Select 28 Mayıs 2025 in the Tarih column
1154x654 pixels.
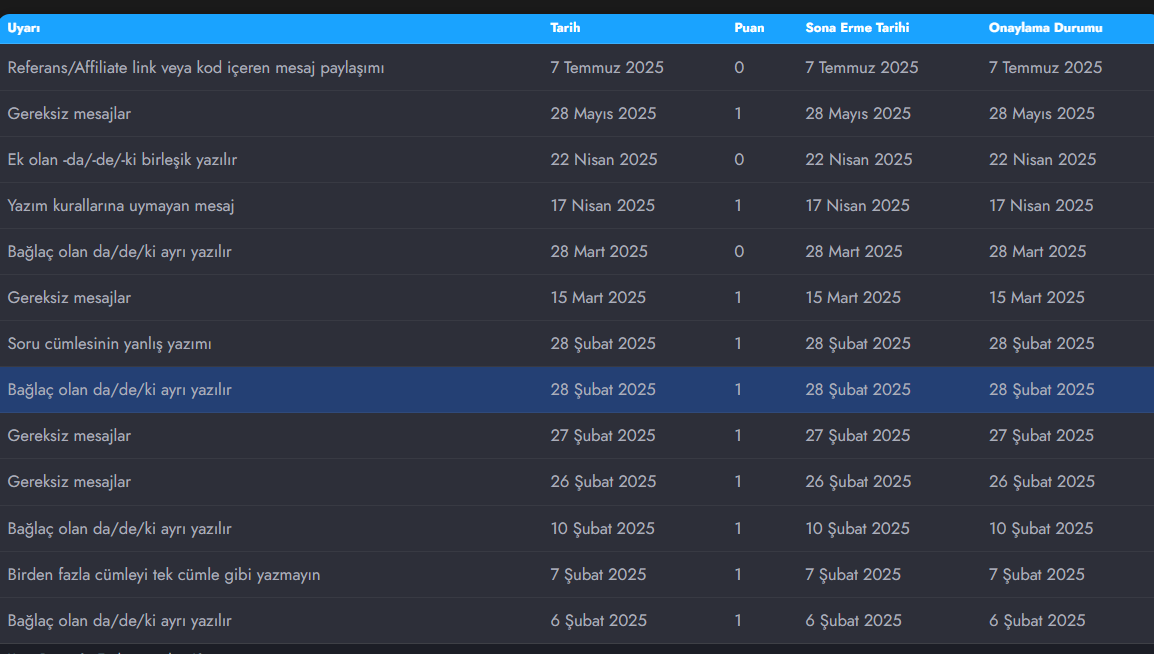tap(603, 114)
